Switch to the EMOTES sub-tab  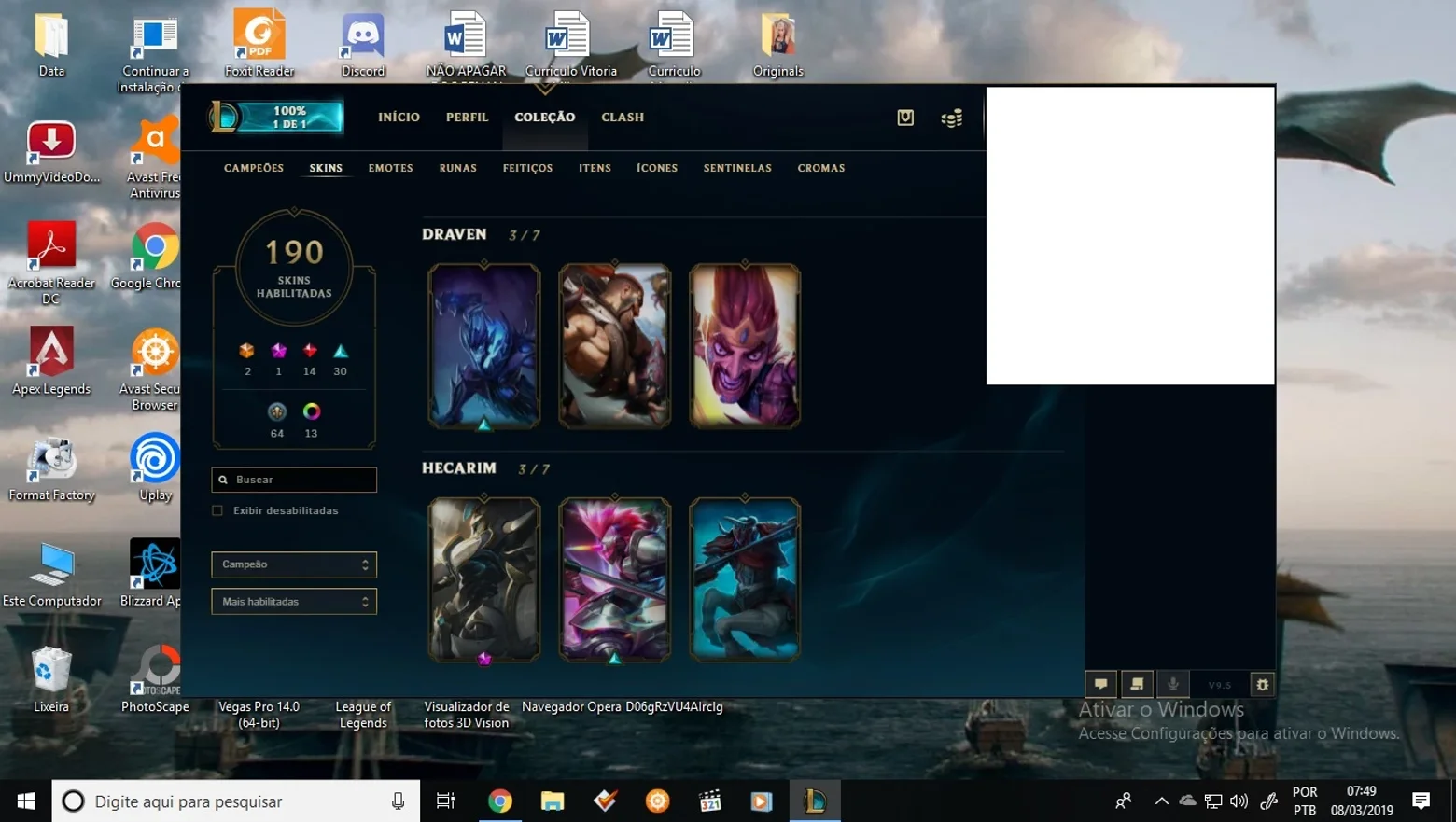pyautogui.click(x=390, y=168)
